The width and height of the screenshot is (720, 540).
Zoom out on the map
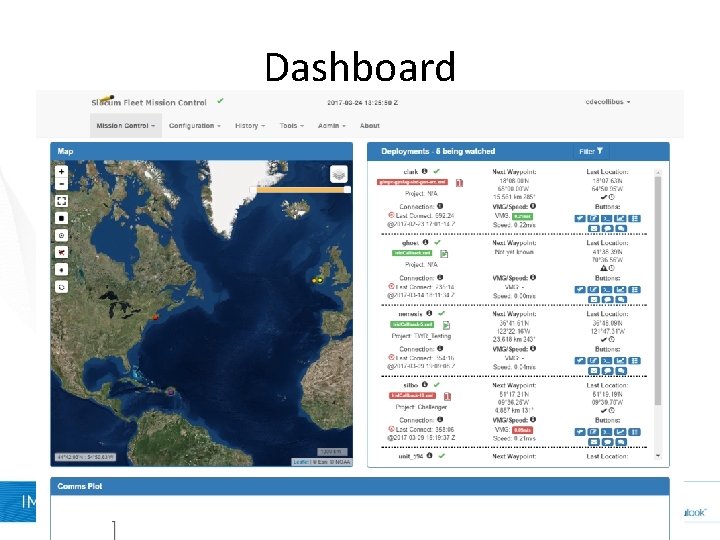click(62, 184)
